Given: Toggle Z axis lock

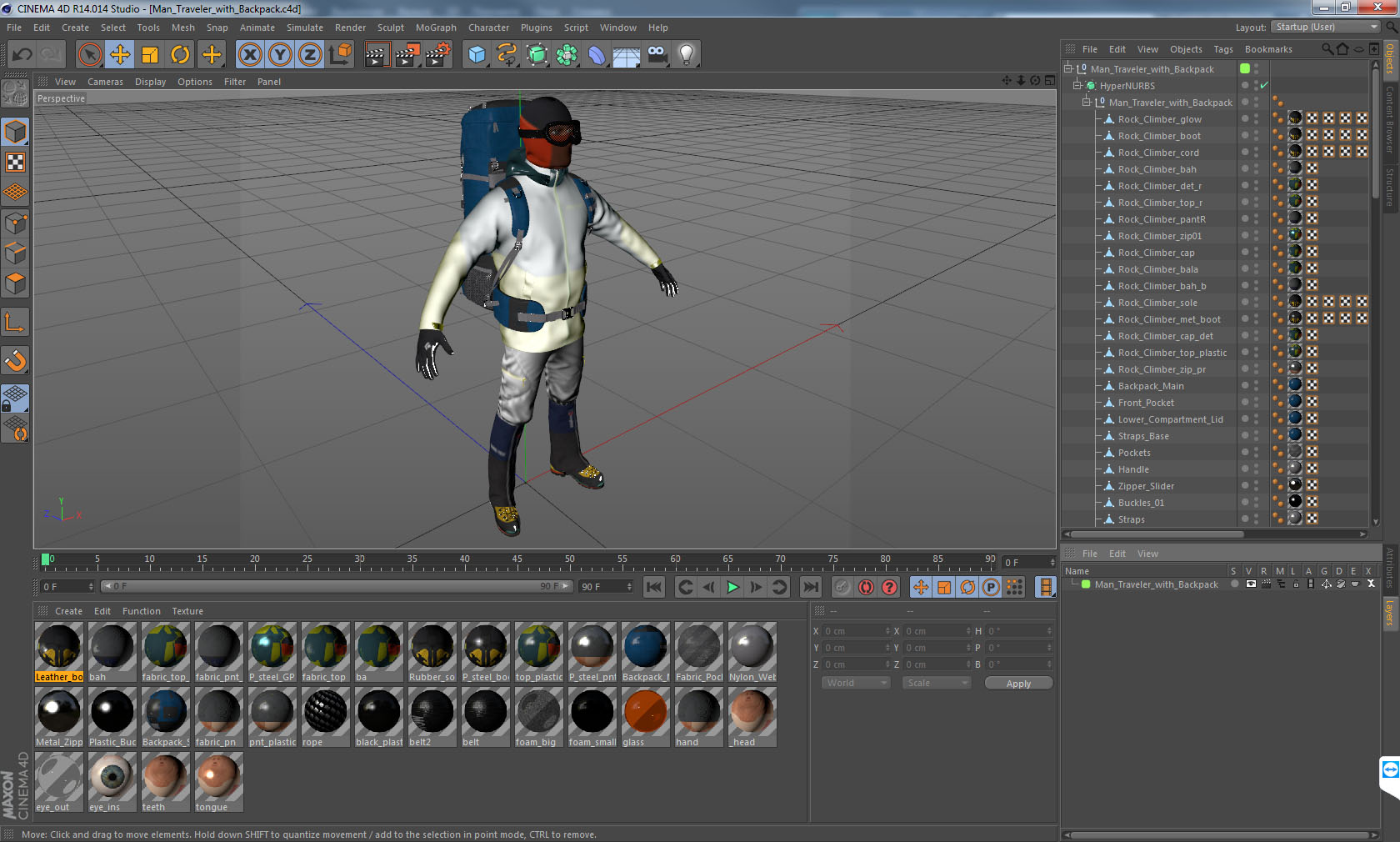Looking at the screenshot, I should click(310, 55).
